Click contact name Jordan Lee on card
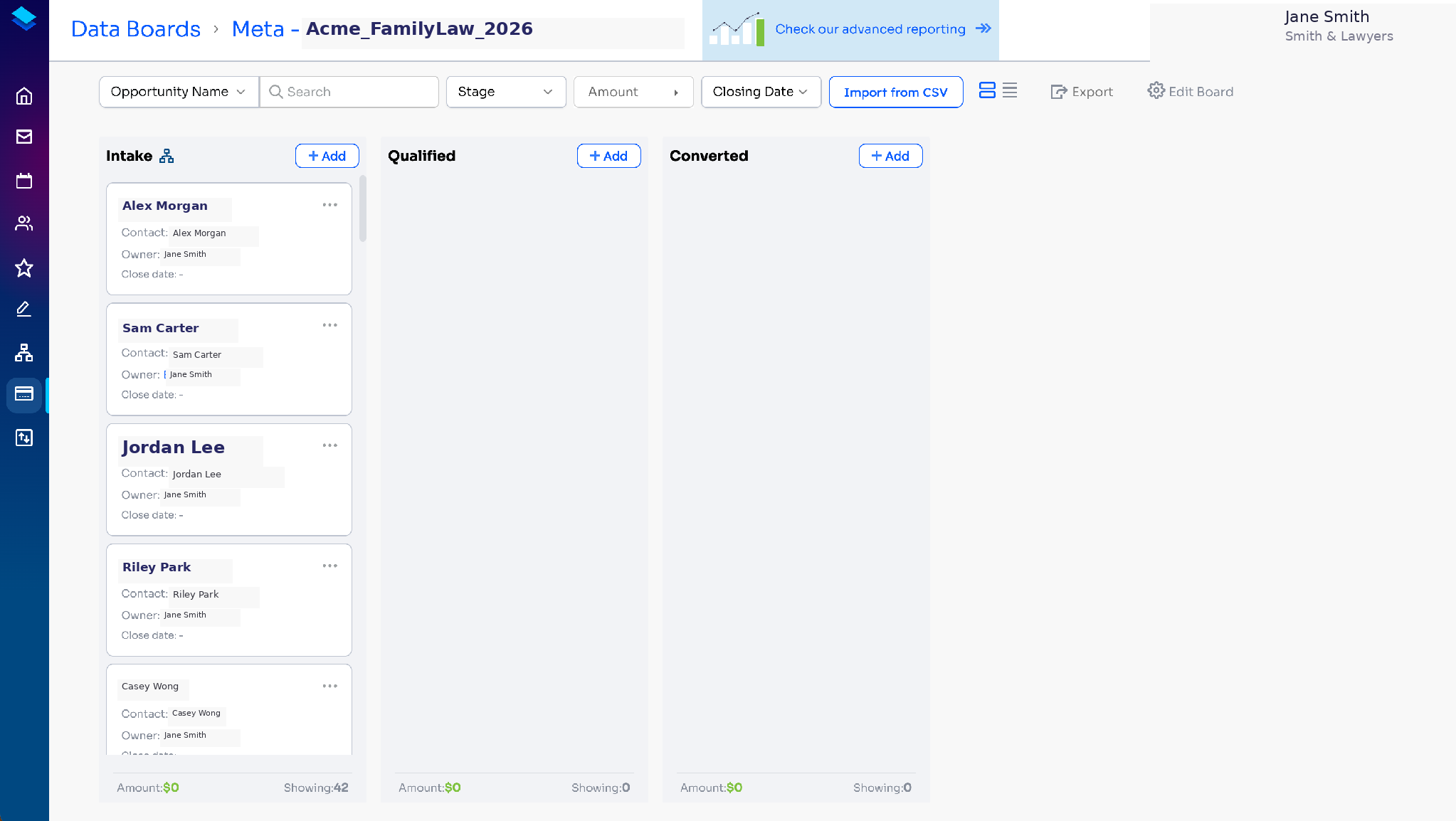 pyautogui.click(x=196, y=474)
